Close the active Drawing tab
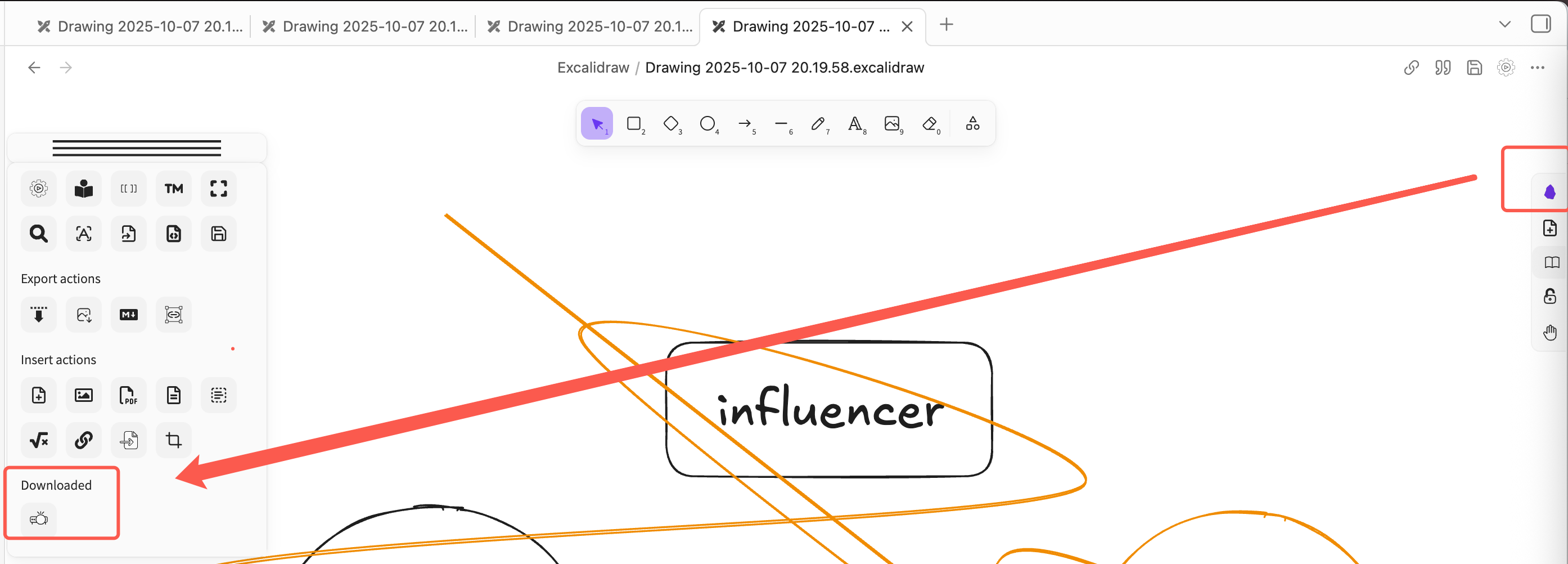Screen dimensions: 1568x564 tap(907, 26)
